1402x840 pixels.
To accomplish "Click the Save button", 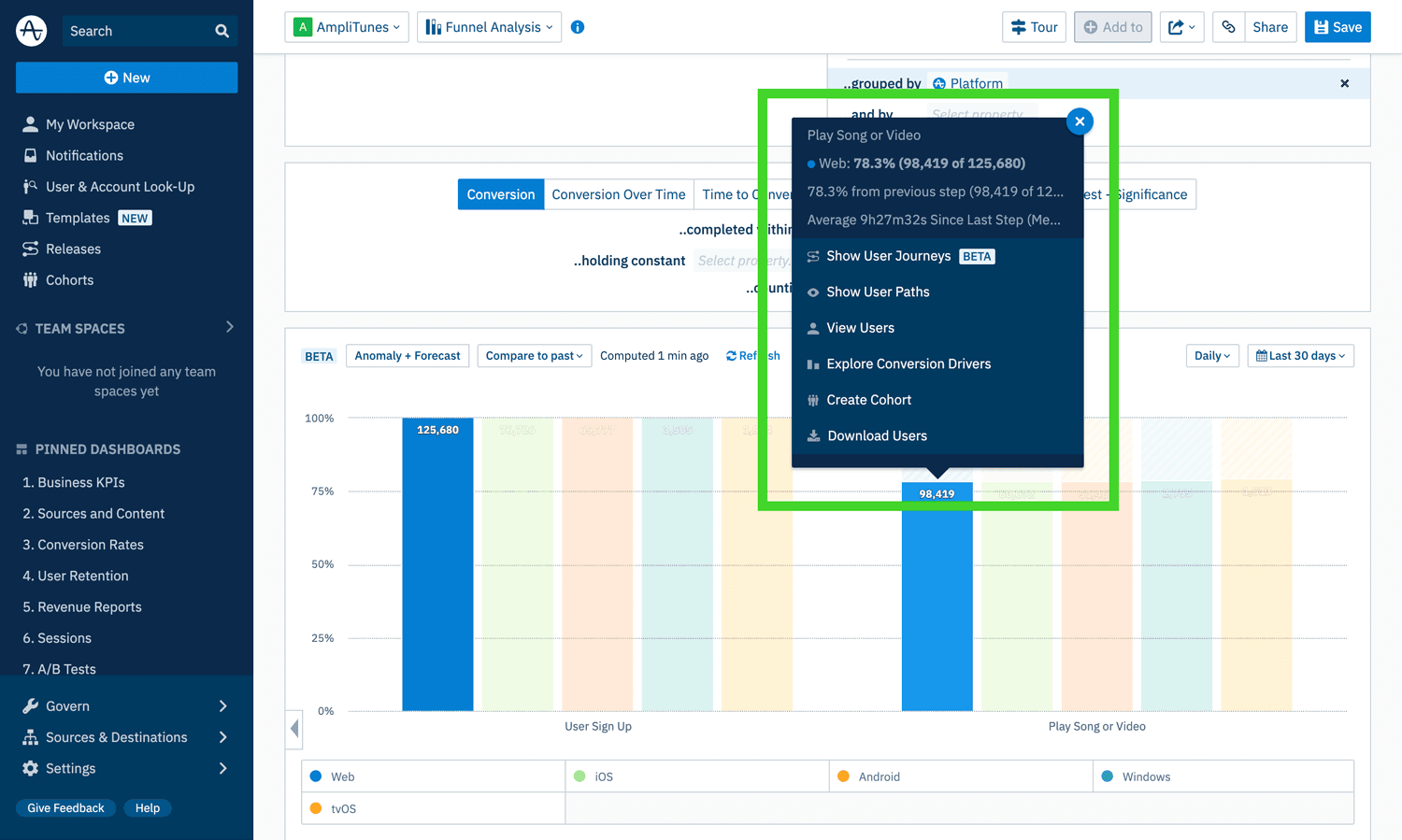I will point(1338,27).
